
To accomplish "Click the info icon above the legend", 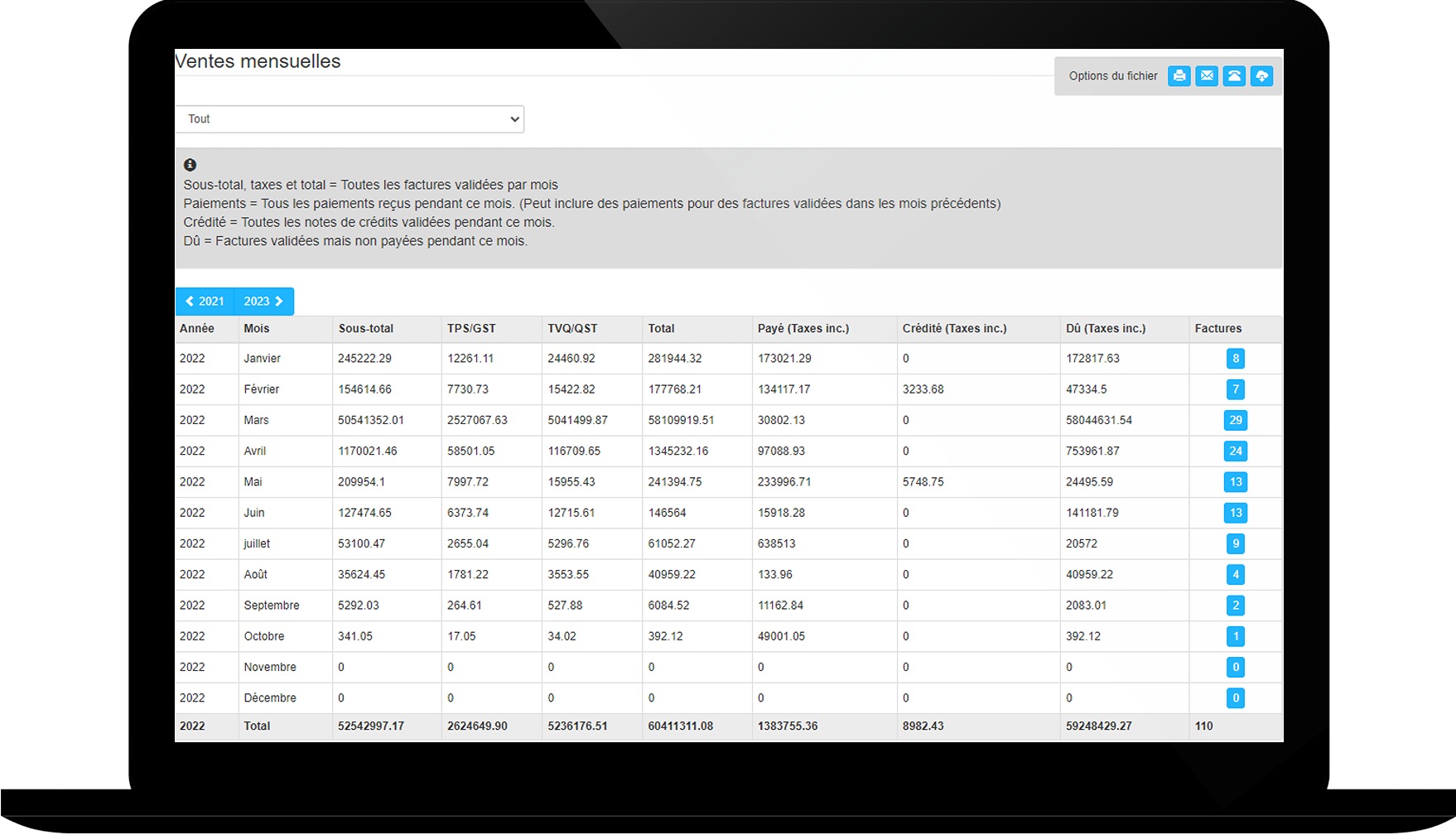I will tap(190, 165).
